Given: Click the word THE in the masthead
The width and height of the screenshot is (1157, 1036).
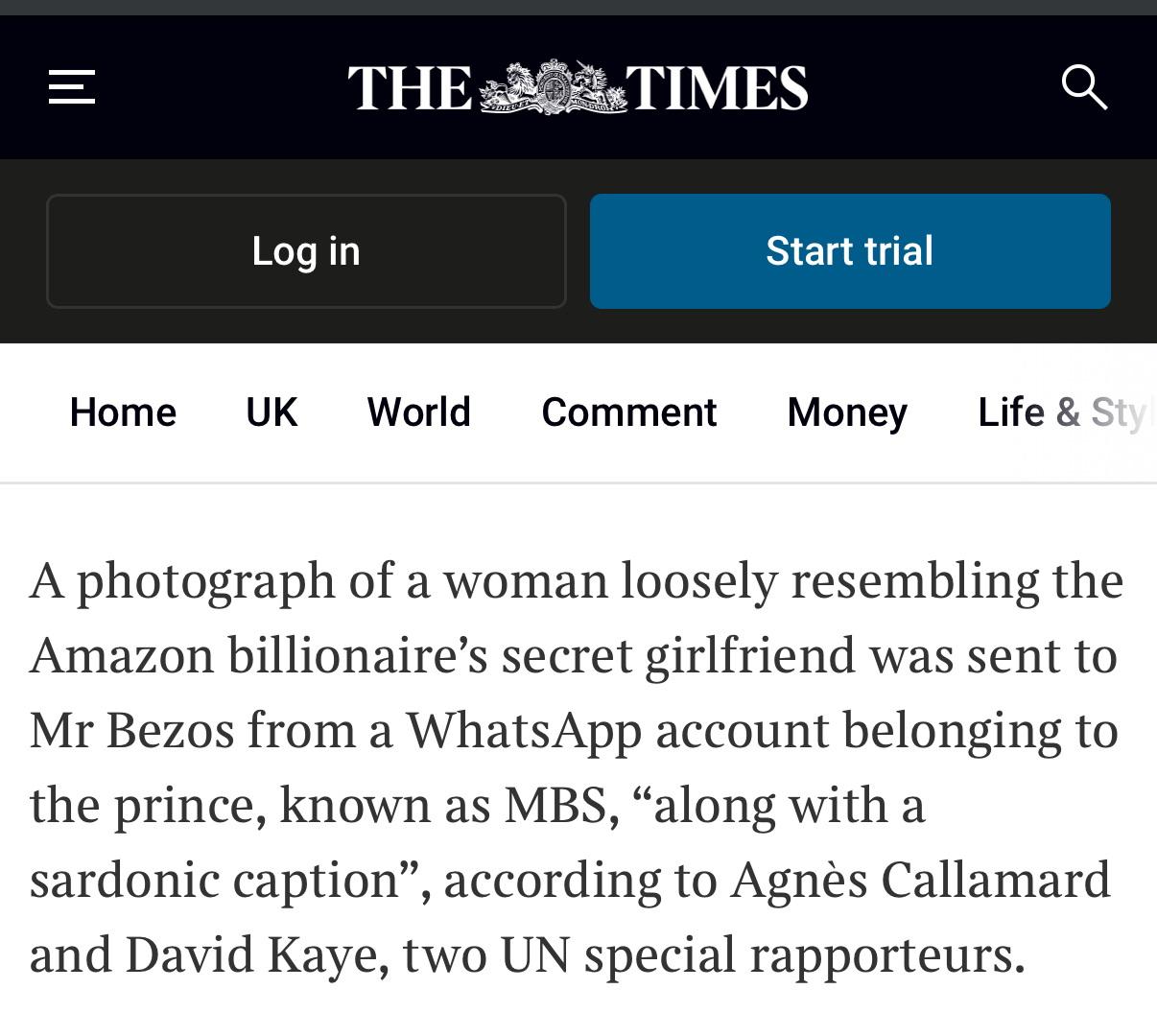Looking at the screenshot, I should click(x=411, y=87).
